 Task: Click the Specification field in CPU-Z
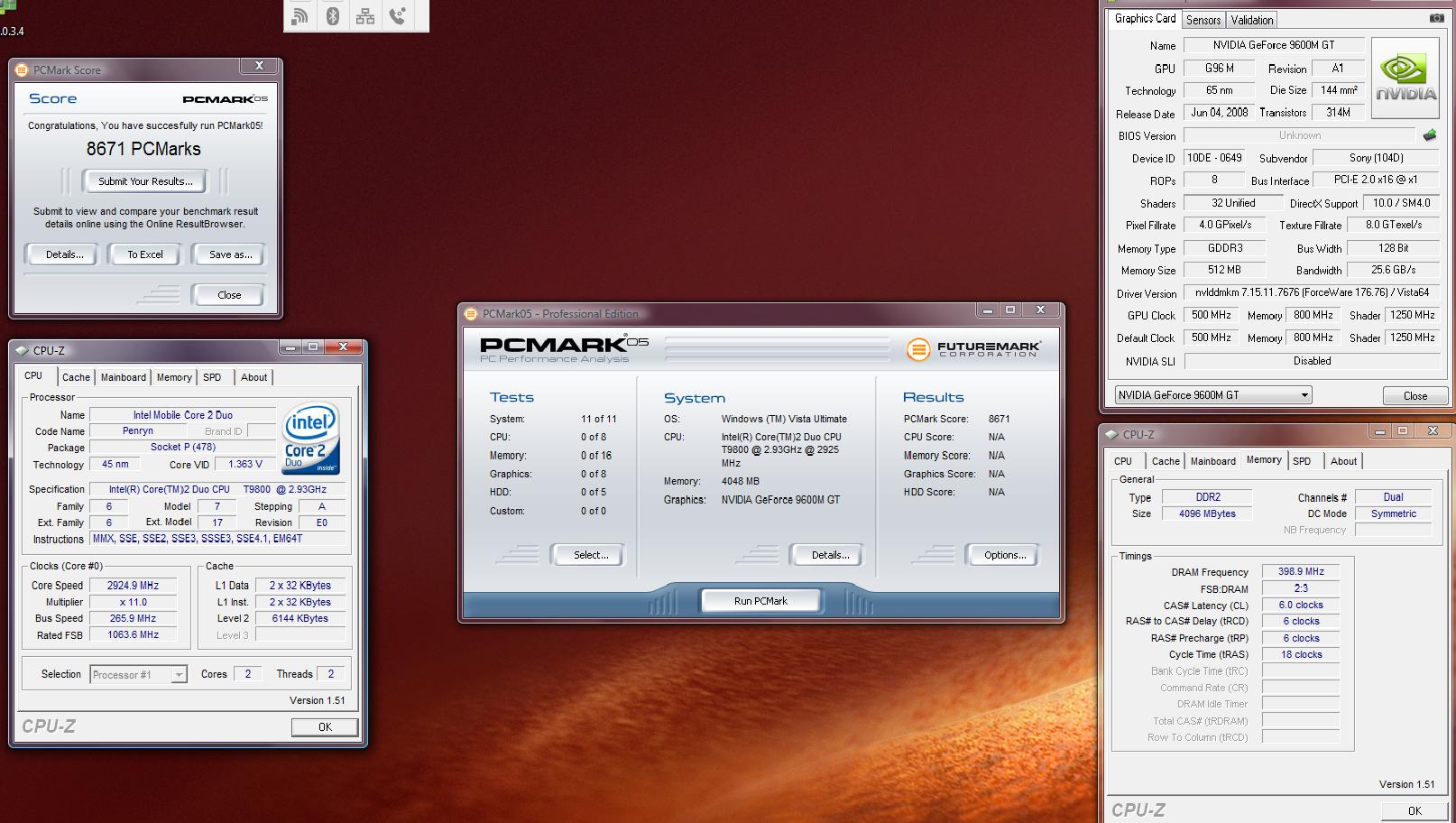217,489
